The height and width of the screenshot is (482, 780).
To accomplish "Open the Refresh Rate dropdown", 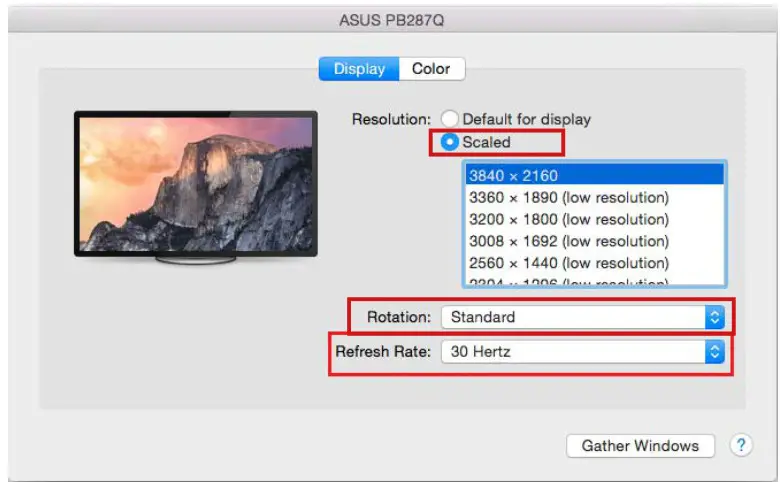I will pos(581,351).
